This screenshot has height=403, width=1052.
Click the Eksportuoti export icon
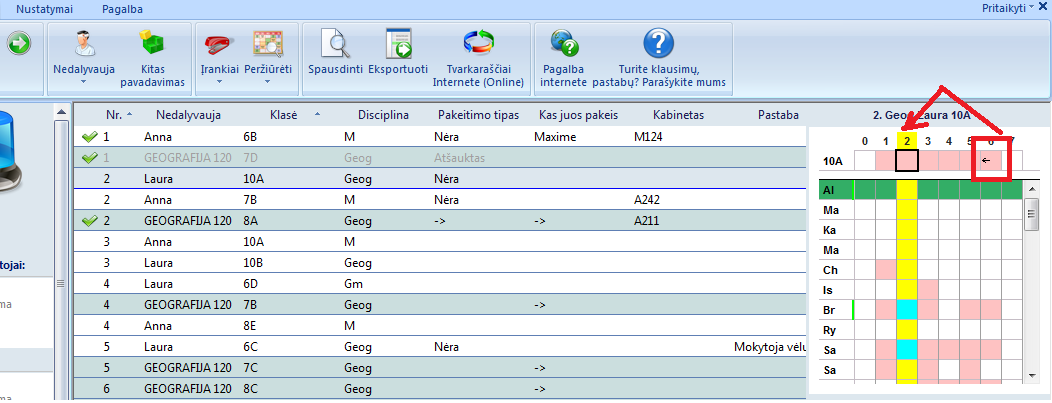click(x=398, y=44)
